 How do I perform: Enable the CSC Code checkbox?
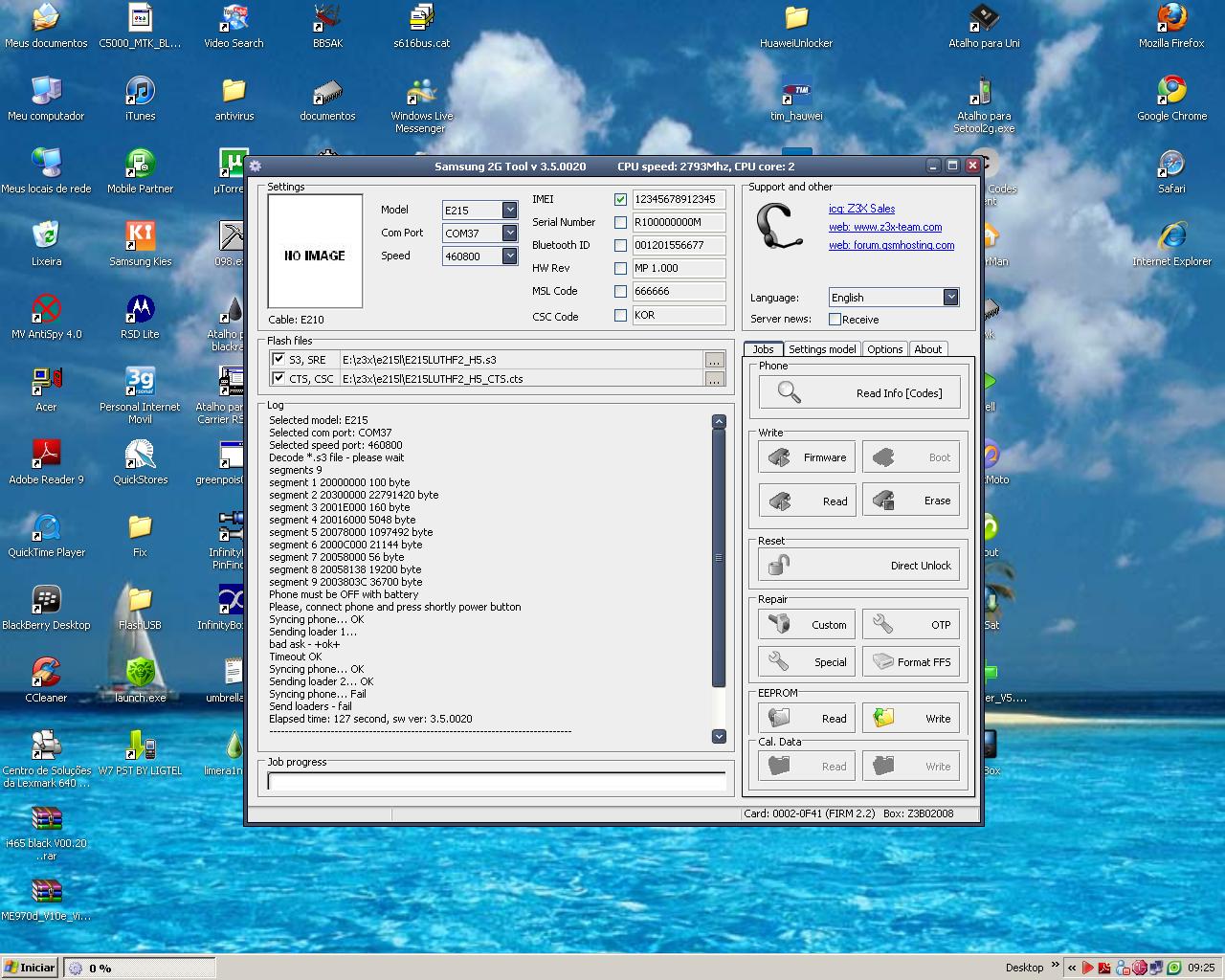tap(620, 315)
